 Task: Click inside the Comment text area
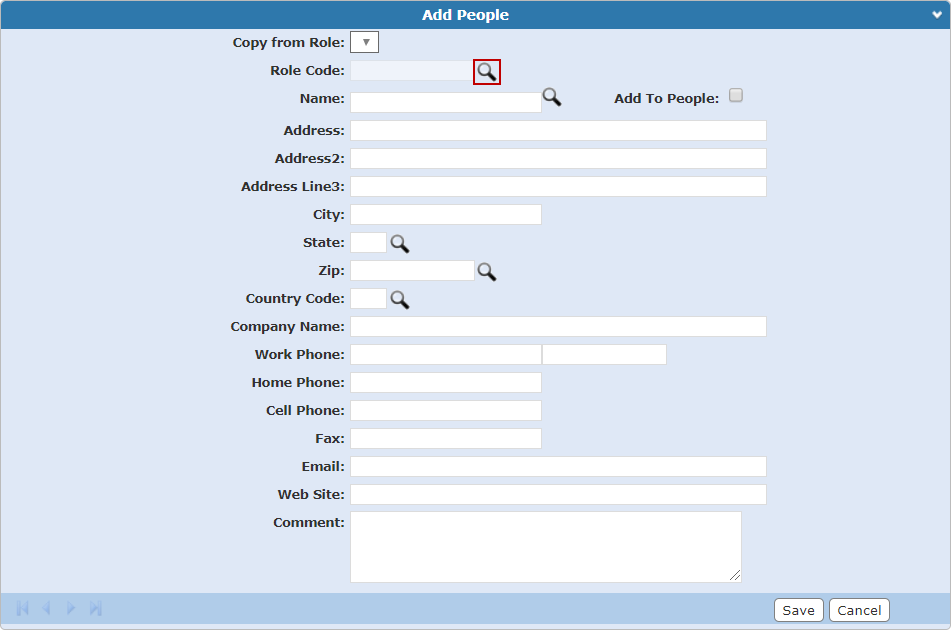(x=545, y=546)
